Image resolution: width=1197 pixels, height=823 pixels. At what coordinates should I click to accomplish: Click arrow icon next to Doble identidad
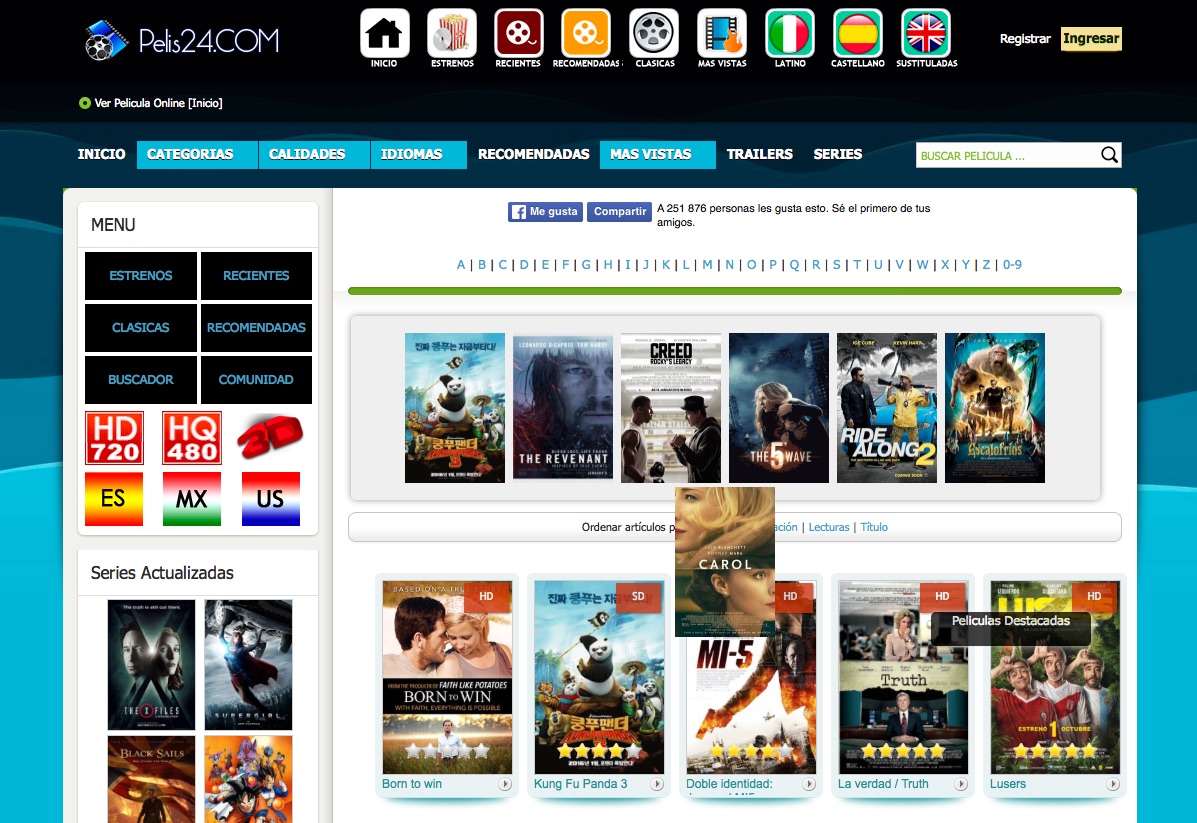point(809,784)
